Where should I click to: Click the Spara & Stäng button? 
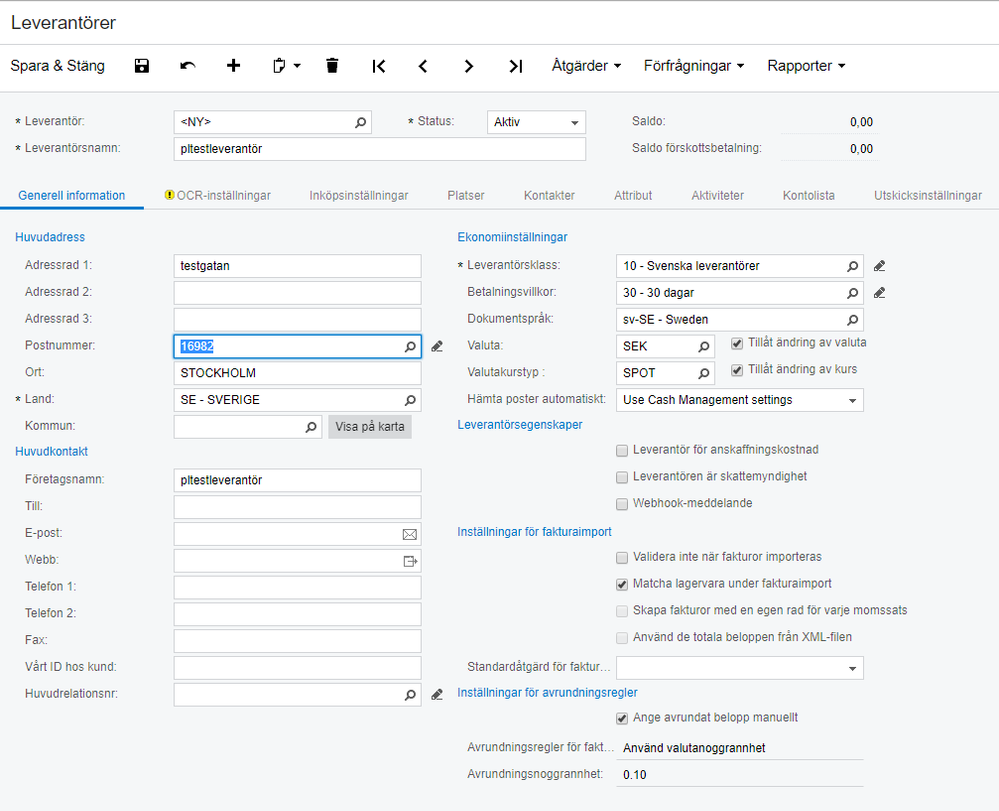coord(58,66)
